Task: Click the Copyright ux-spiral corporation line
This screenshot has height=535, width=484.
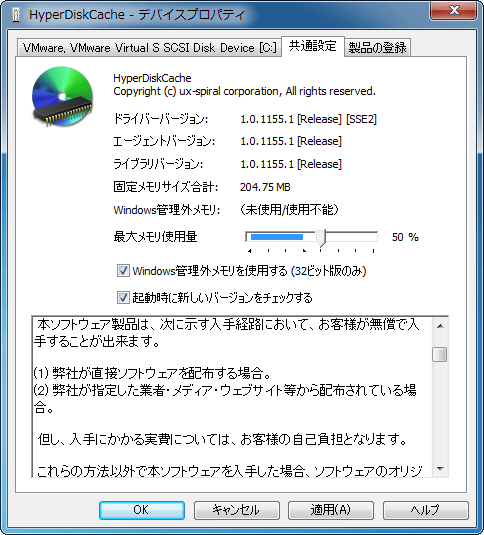Action: (x=244, y=91)
